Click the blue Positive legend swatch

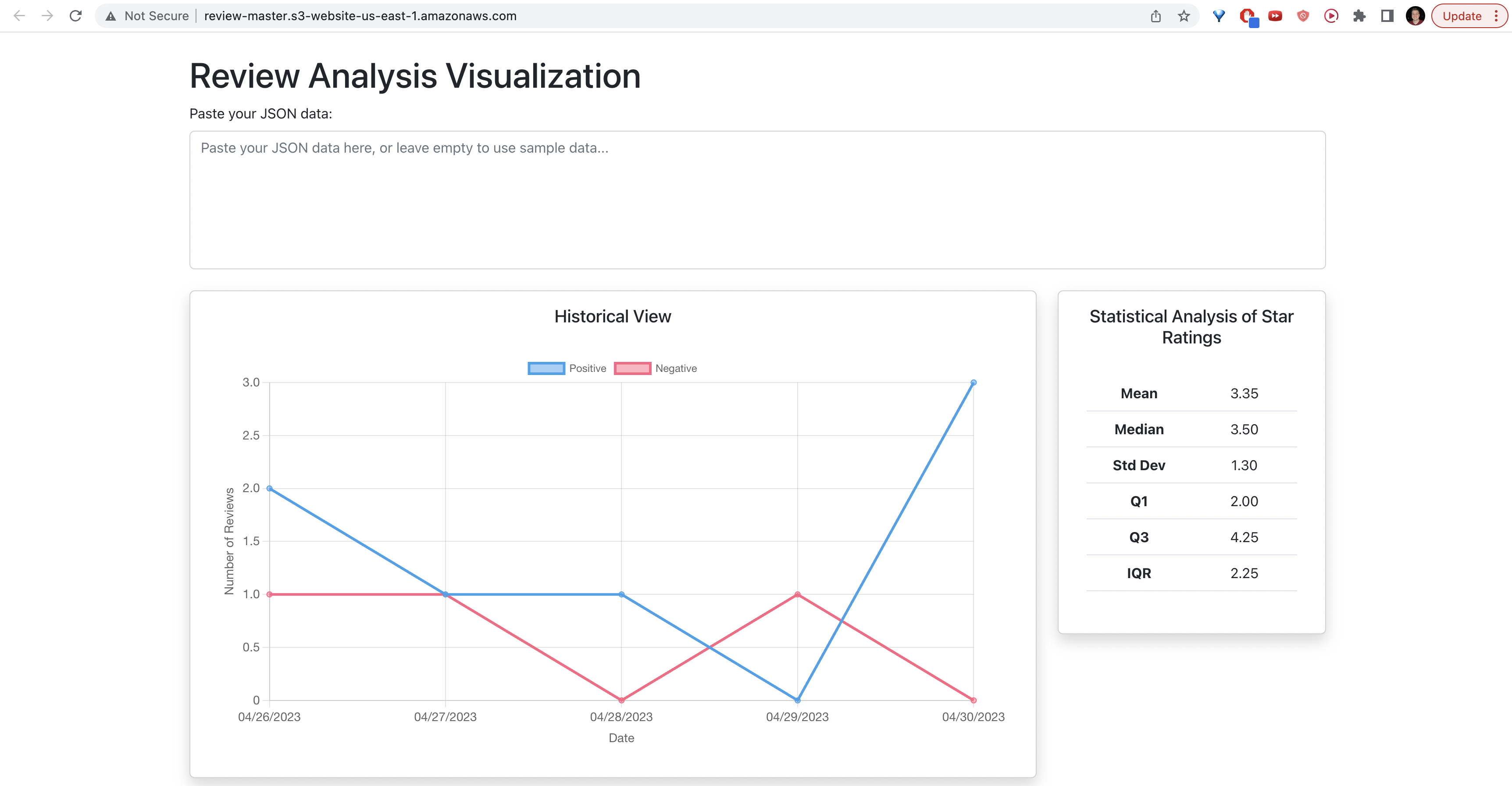tap(546, 368)
